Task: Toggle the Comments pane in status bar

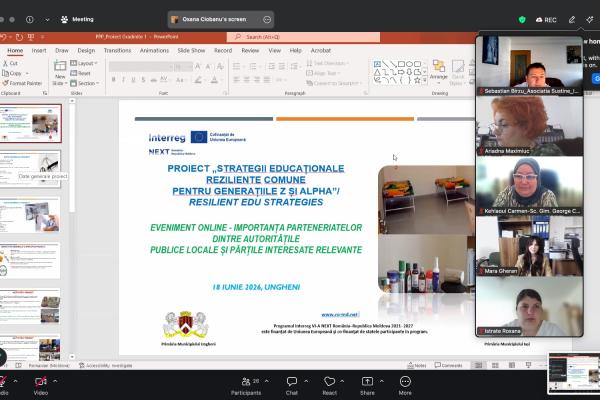Action: pyautogui.click(x=448, y=366)
